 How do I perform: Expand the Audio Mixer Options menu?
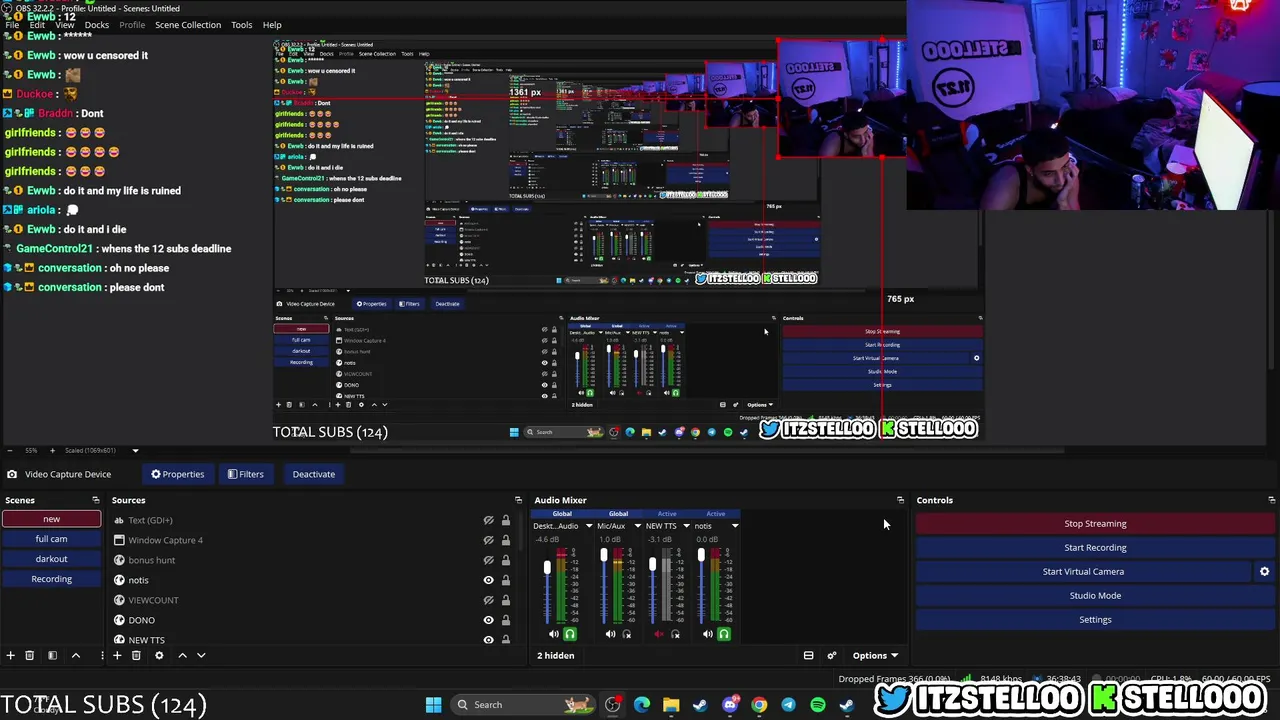(875, 655)
